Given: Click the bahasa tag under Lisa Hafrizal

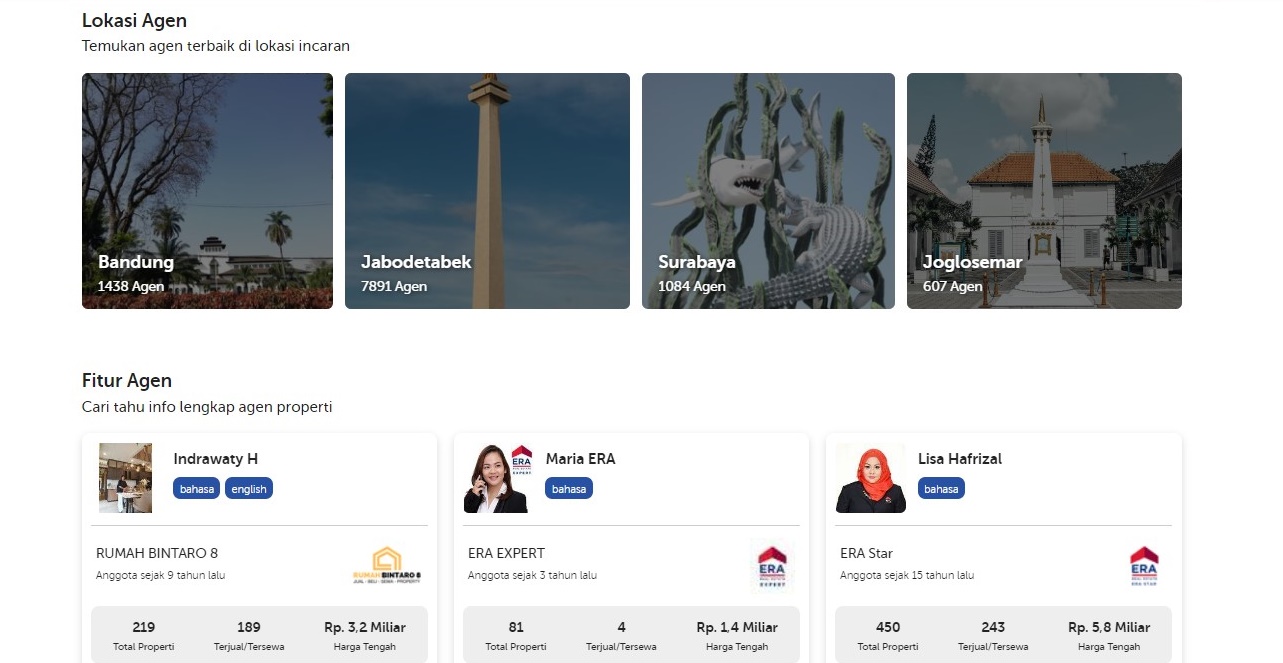Looking at the screenshot, I should click(941, 489).
